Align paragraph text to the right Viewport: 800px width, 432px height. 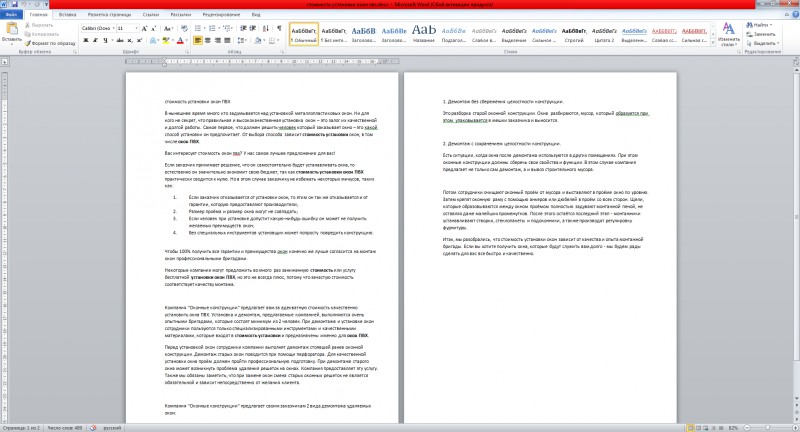tap(218, 40)
